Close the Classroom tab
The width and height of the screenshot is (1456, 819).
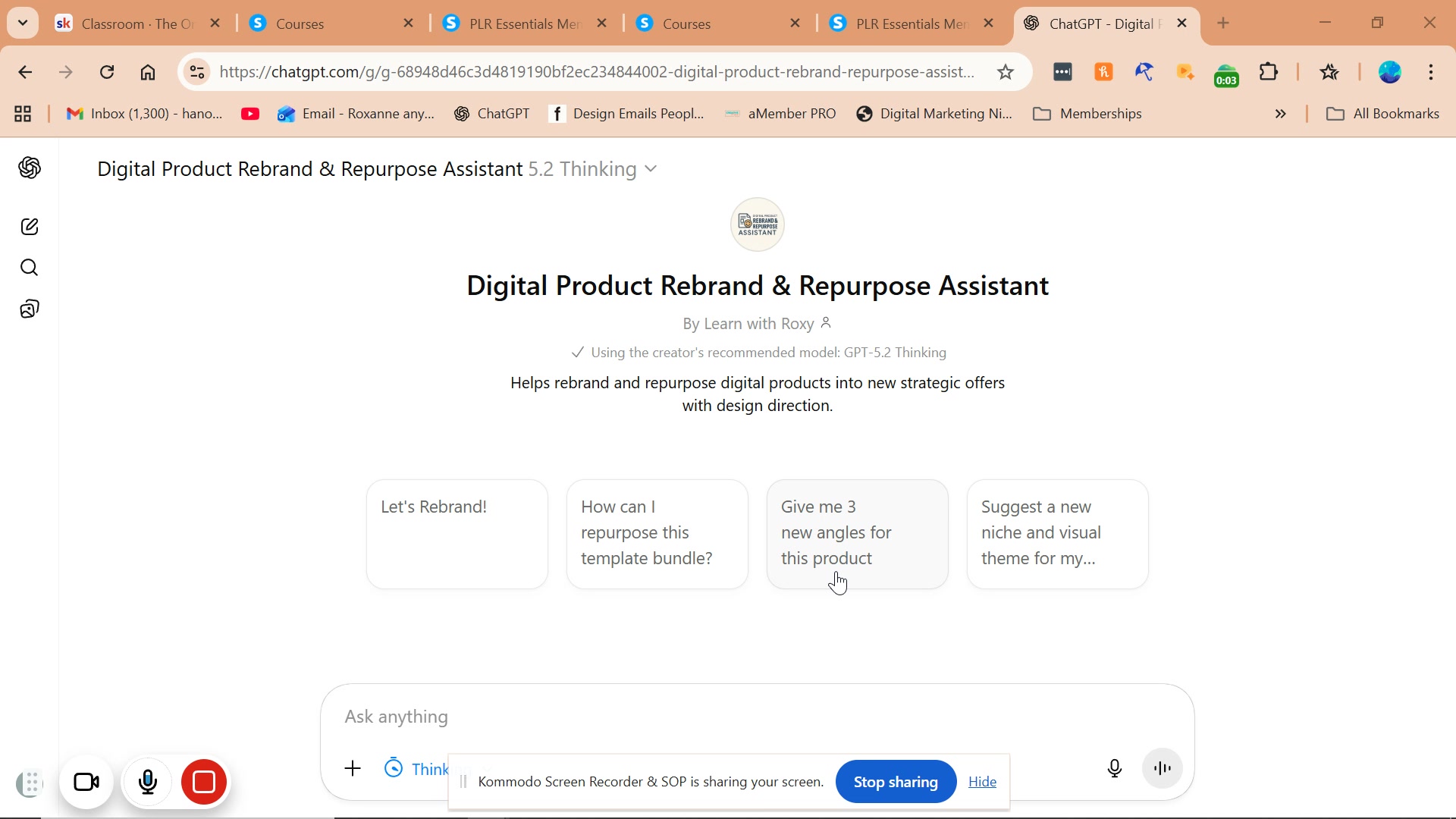215,24
